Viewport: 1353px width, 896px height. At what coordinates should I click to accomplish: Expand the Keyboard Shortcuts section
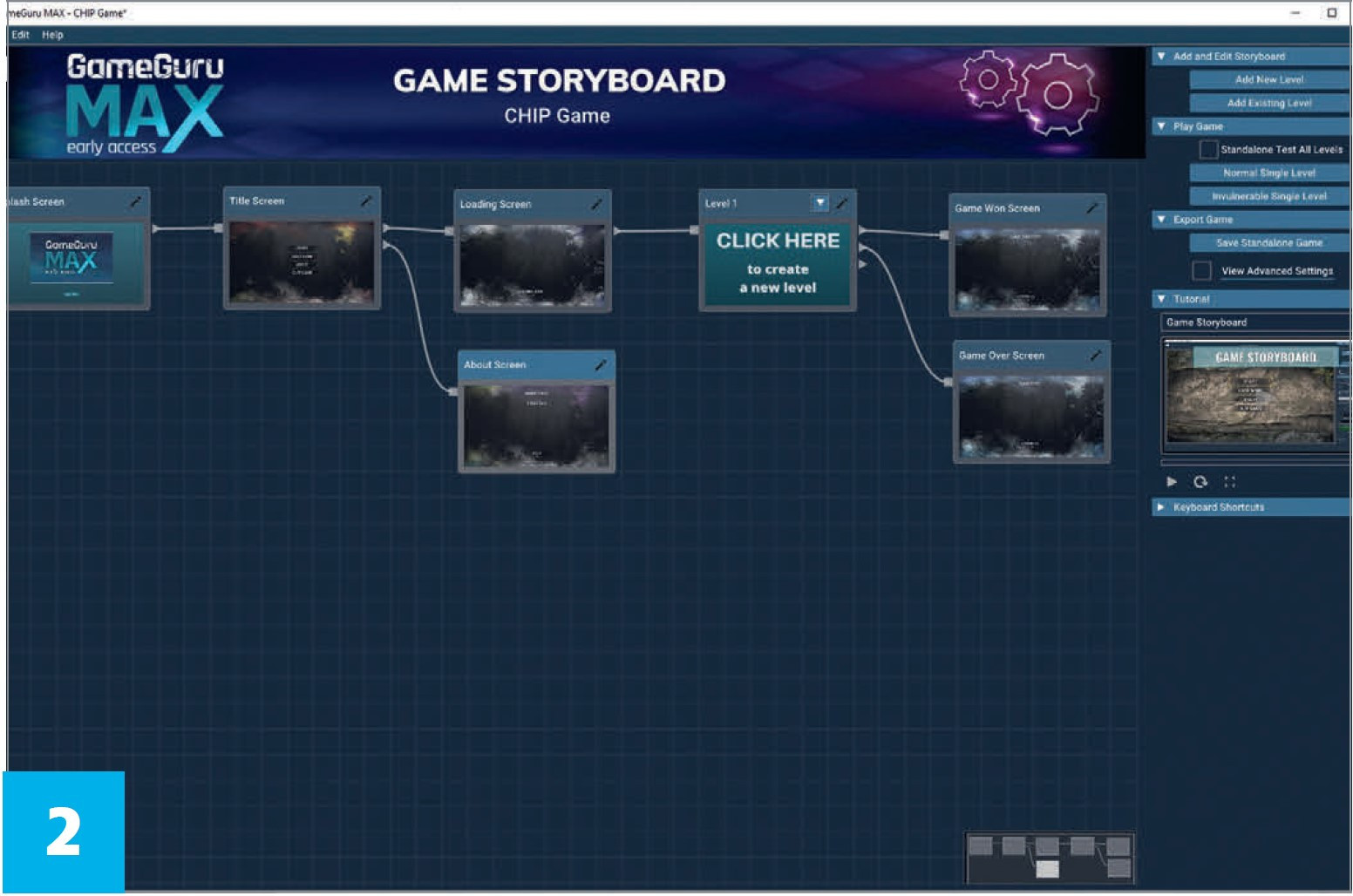1161,507
